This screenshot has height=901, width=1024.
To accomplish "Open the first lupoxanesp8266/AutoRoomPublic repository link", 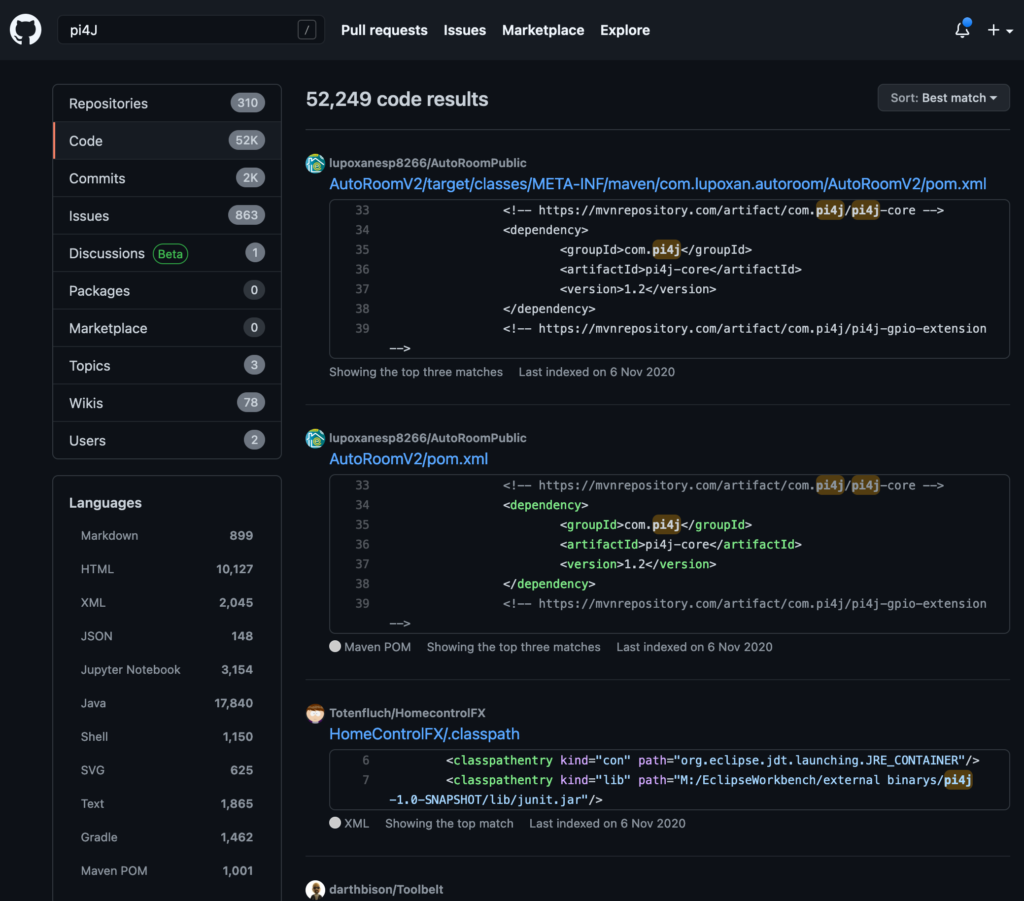I will 428,163.
